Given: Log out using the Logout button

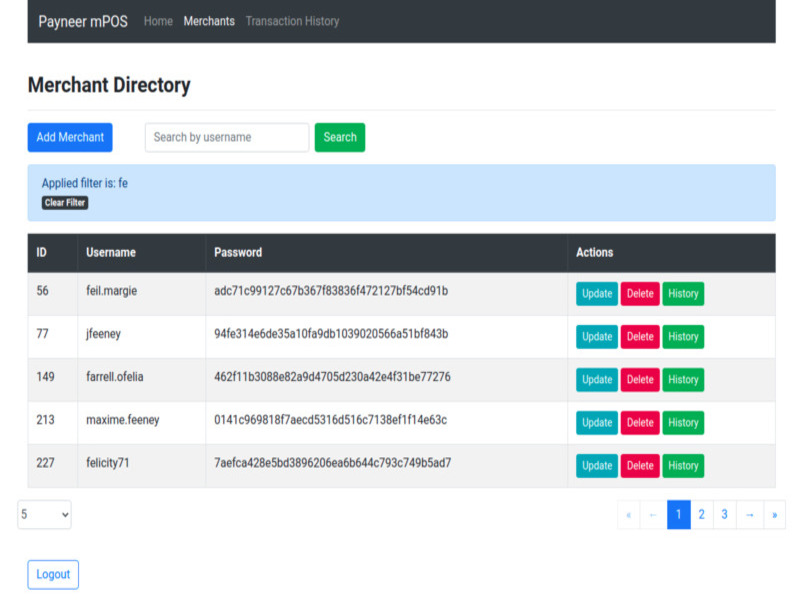Looking at the screenshot, I should pyautogui.click(x=53, y=574).
